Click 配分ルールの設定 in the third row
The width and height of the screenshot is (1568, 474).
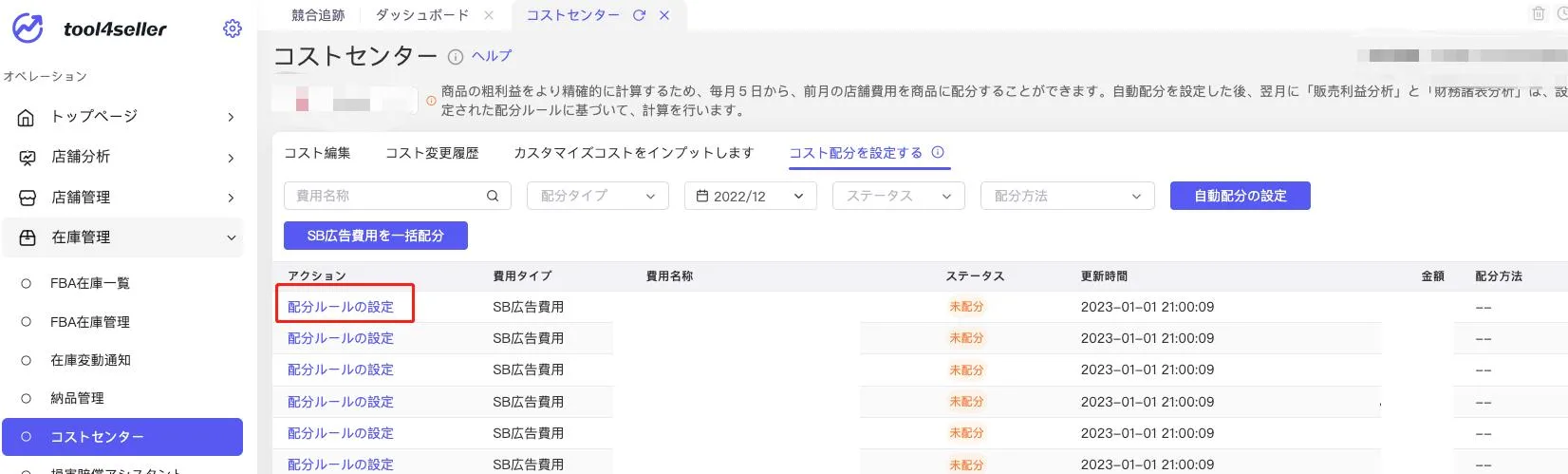[x=341, y=370]
